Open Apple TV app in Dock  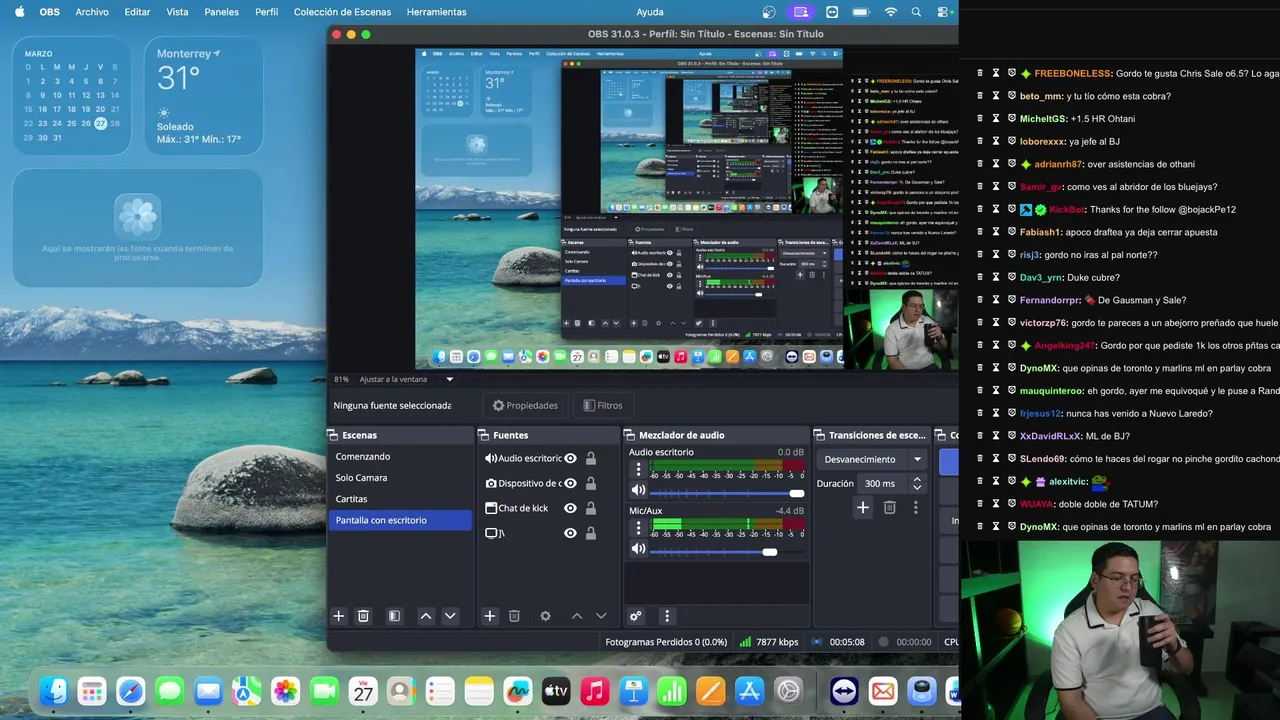tap(556, 690)
